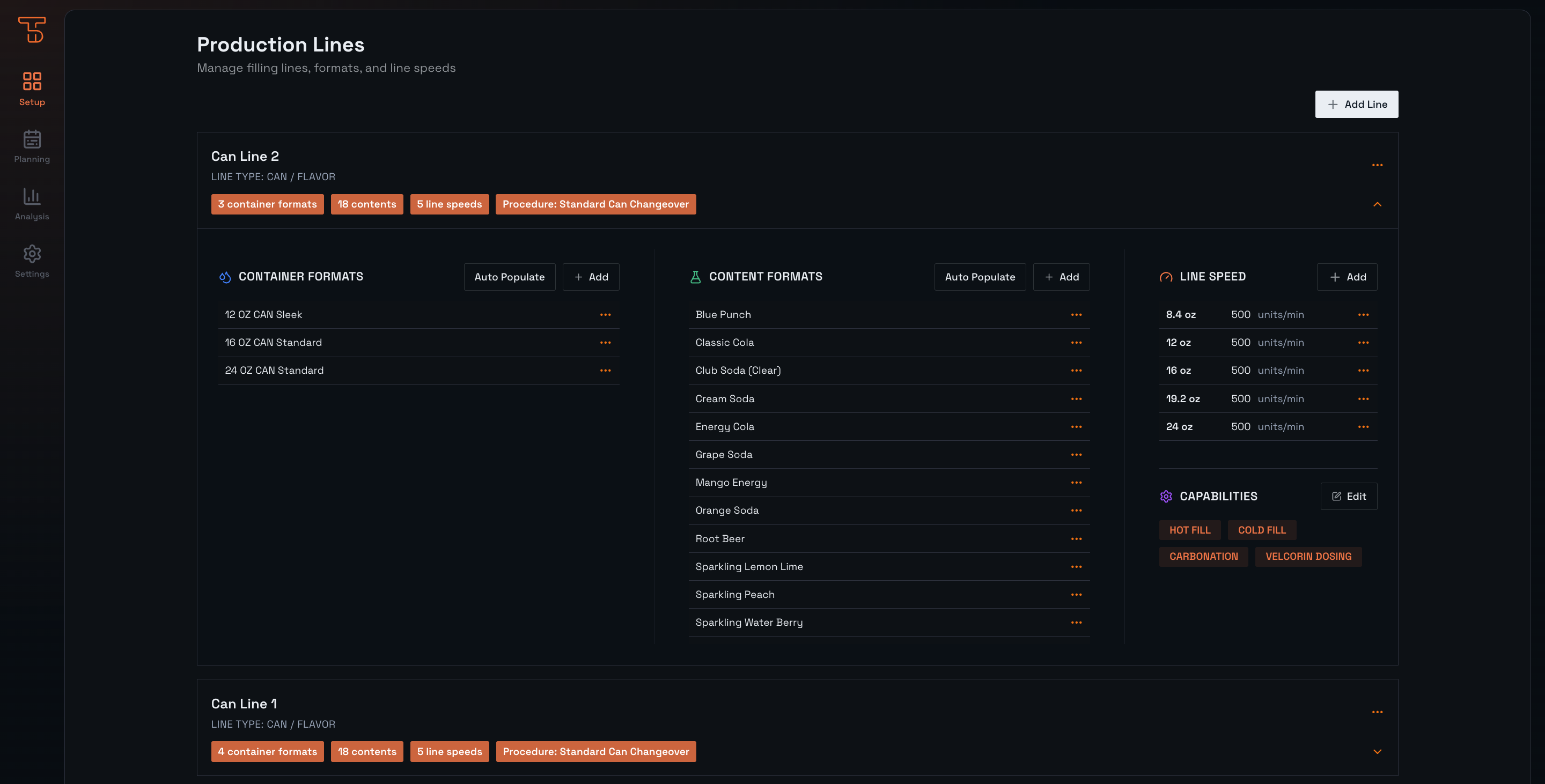Open Analysis chart icon
This screenshot has width=1545, height=784.
tap(32, 203)
